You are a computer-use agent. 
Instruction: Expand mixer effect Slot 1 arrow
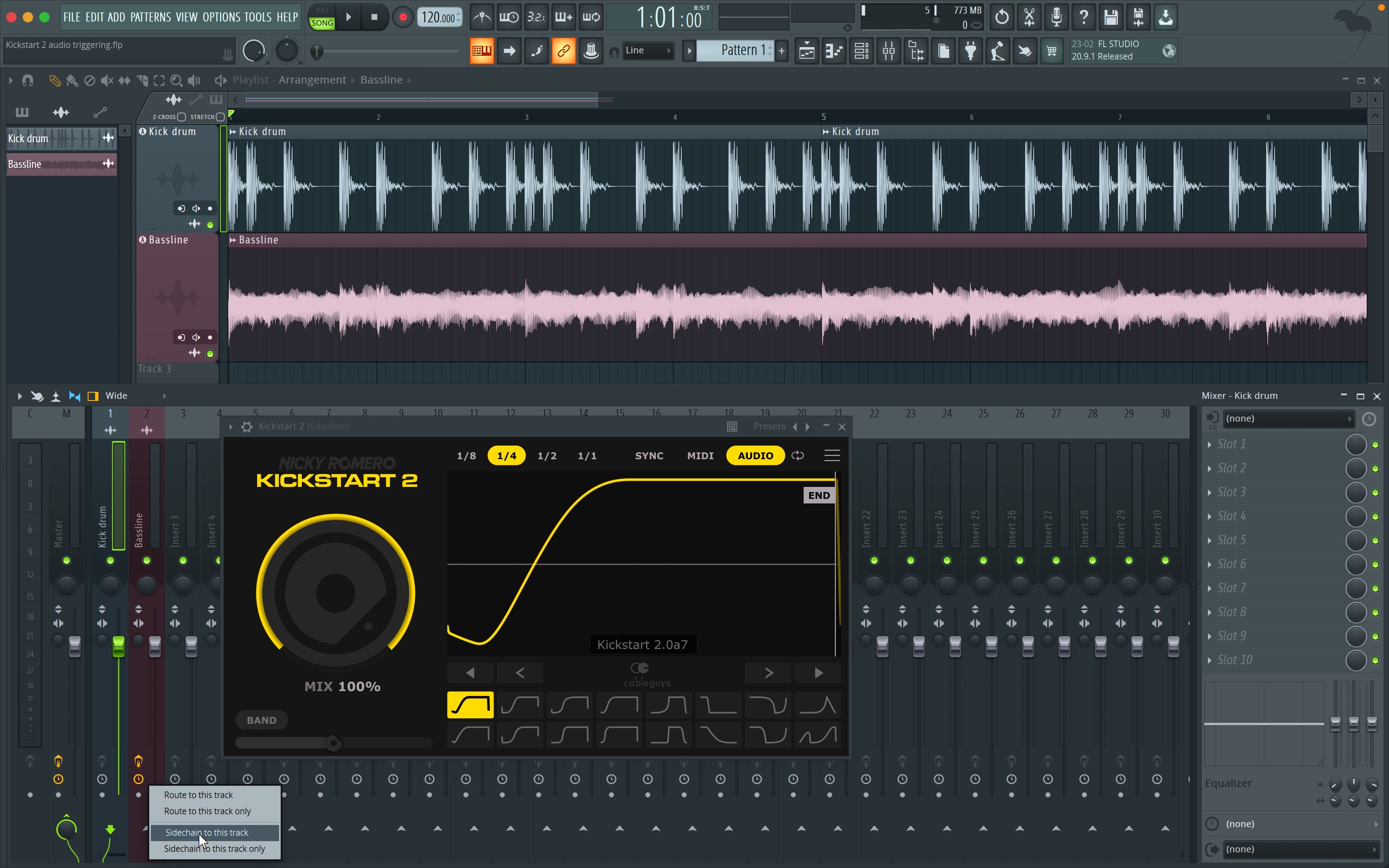click(1209, 444)
